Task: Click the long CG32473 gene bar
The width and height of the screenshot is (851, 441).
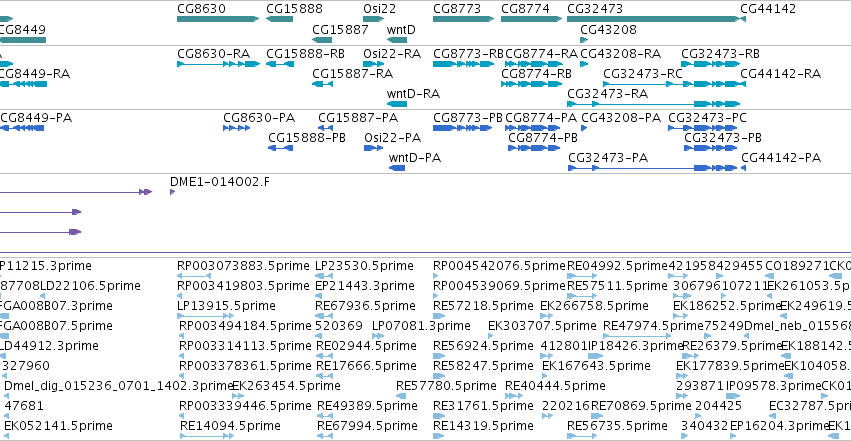Action: [653, 19]
